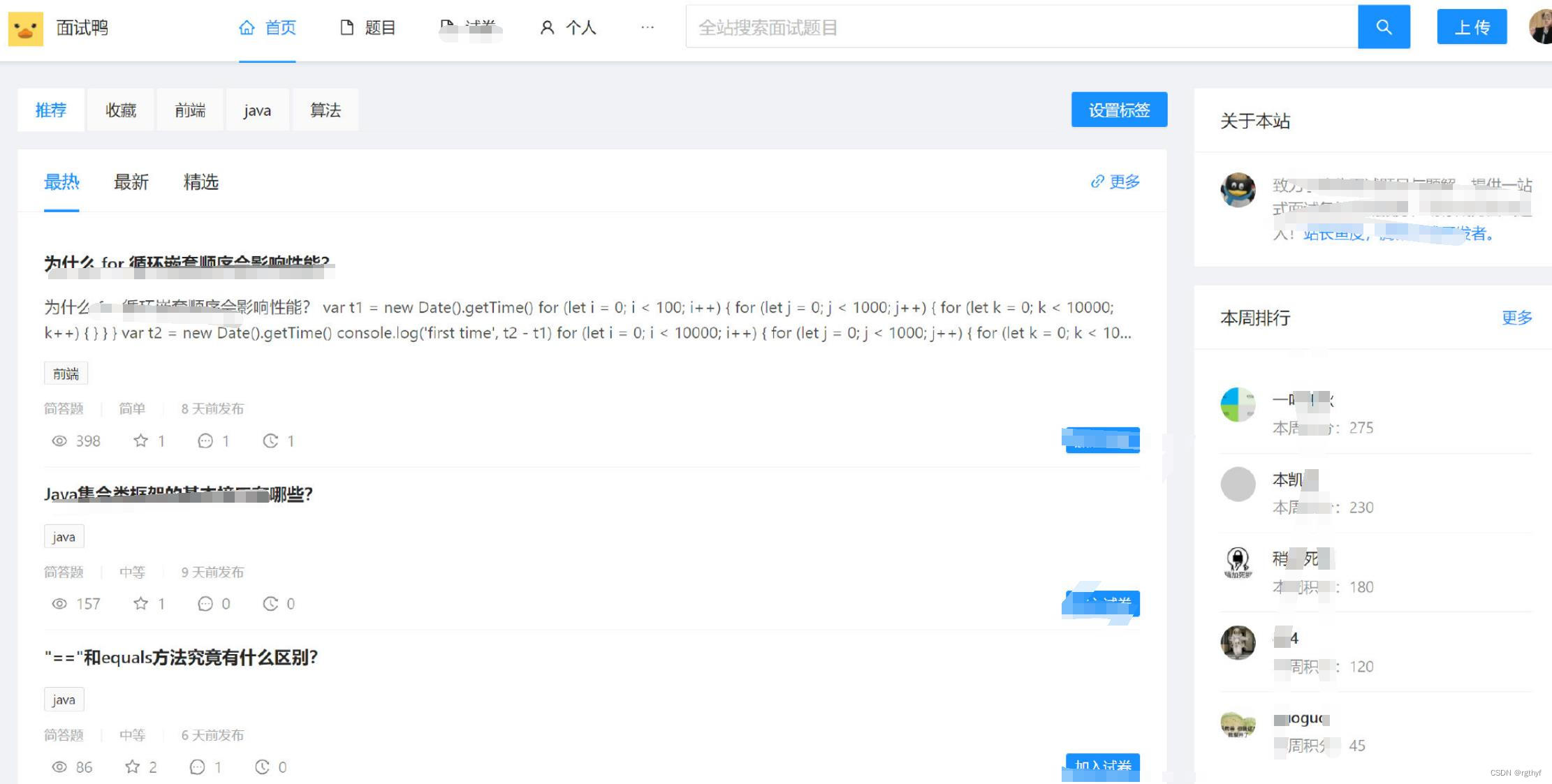Screen dimensions: 1552x784
Task: Click the 设置标签 button
Action: pyautogui.click(x=1119, y=110)
